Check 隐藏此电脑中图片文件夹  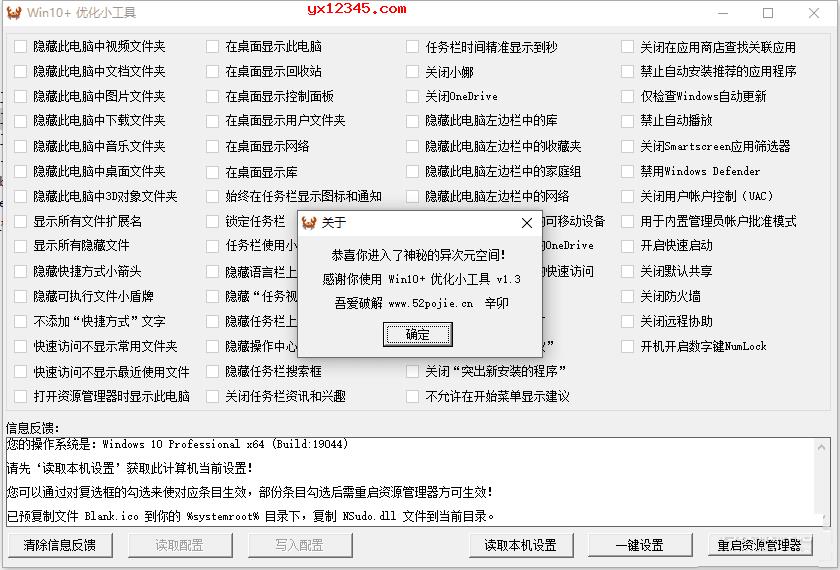(20, 96)
